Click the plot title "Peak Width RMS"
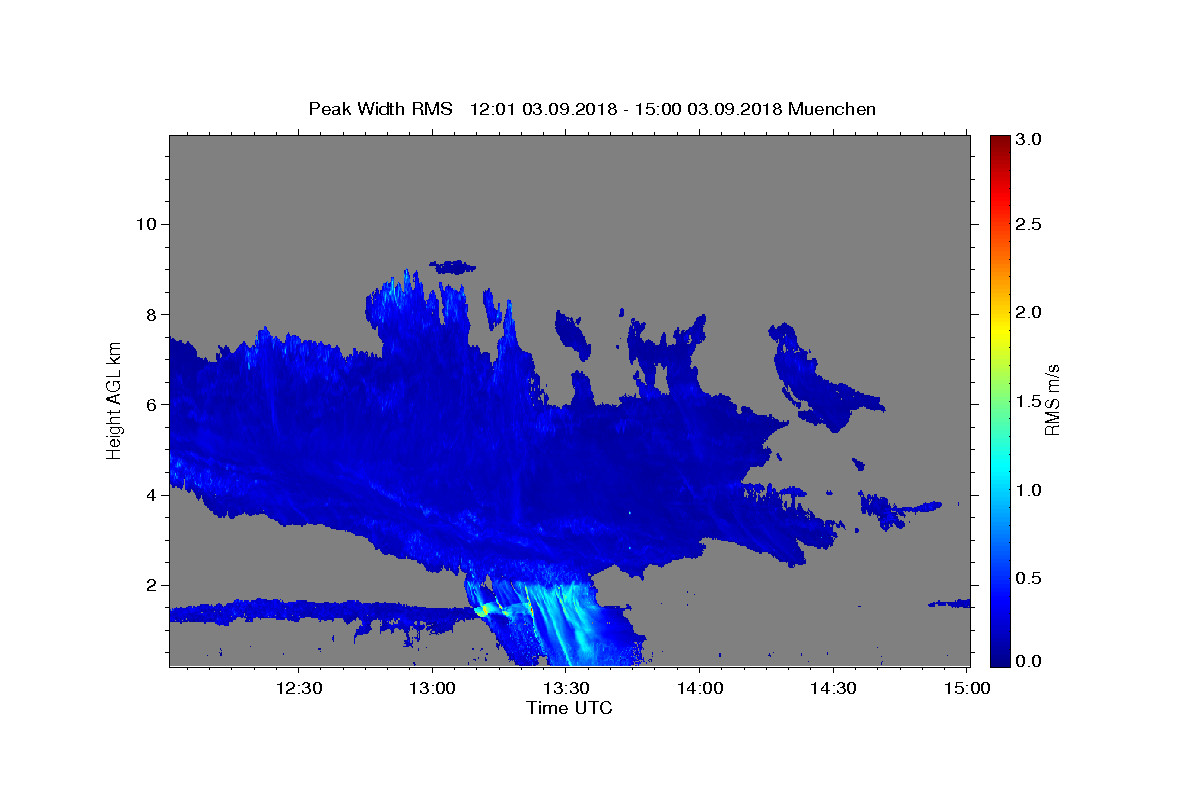This screenshot has height=800, width=1200. tap(380, 109)
